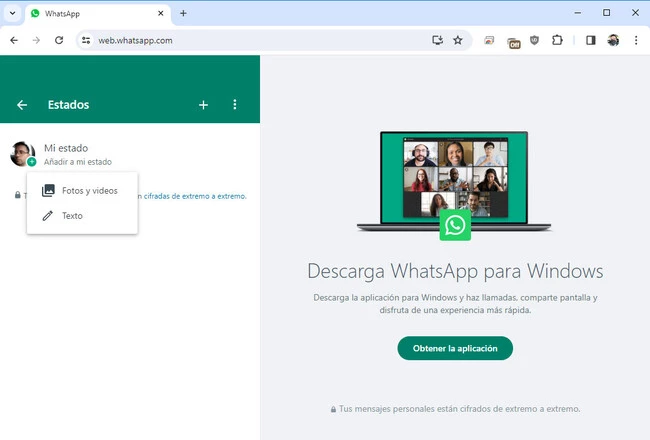
Task: Toggle the Chrome side panel
Action: [590, 40]
